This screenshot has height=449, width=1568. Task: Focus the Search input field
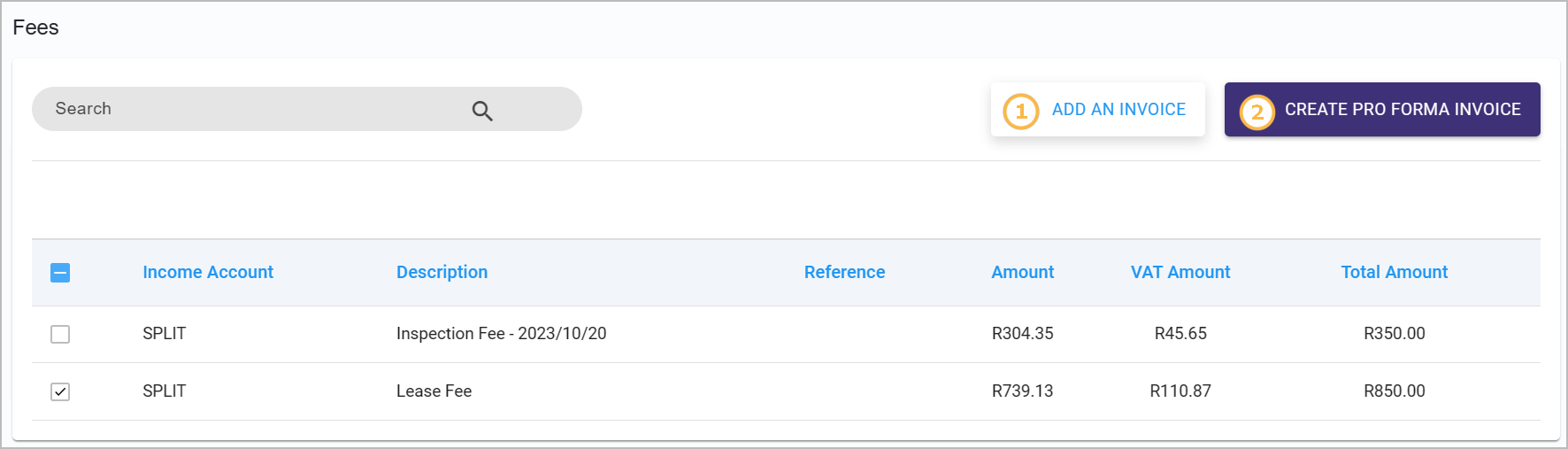point(307,109)
